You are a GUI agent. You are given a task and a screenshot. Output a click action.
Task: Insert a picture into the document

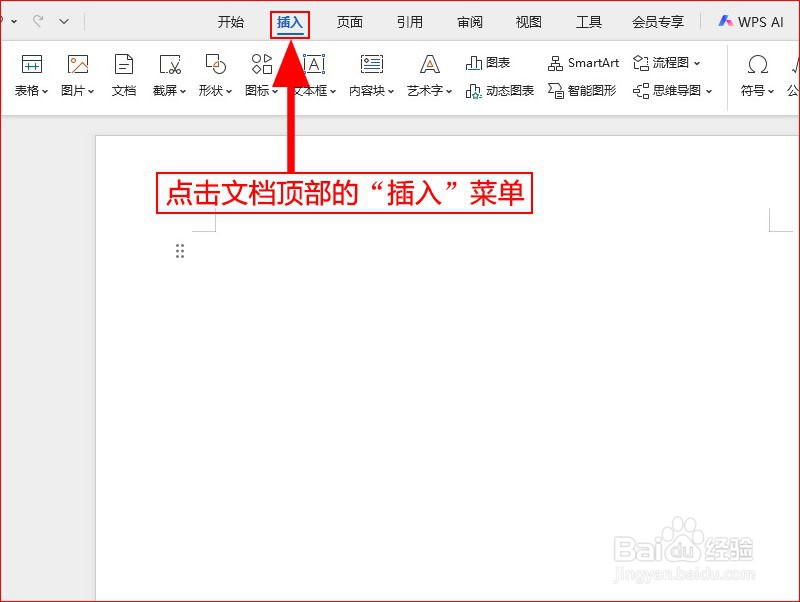[x=76, y=75]
